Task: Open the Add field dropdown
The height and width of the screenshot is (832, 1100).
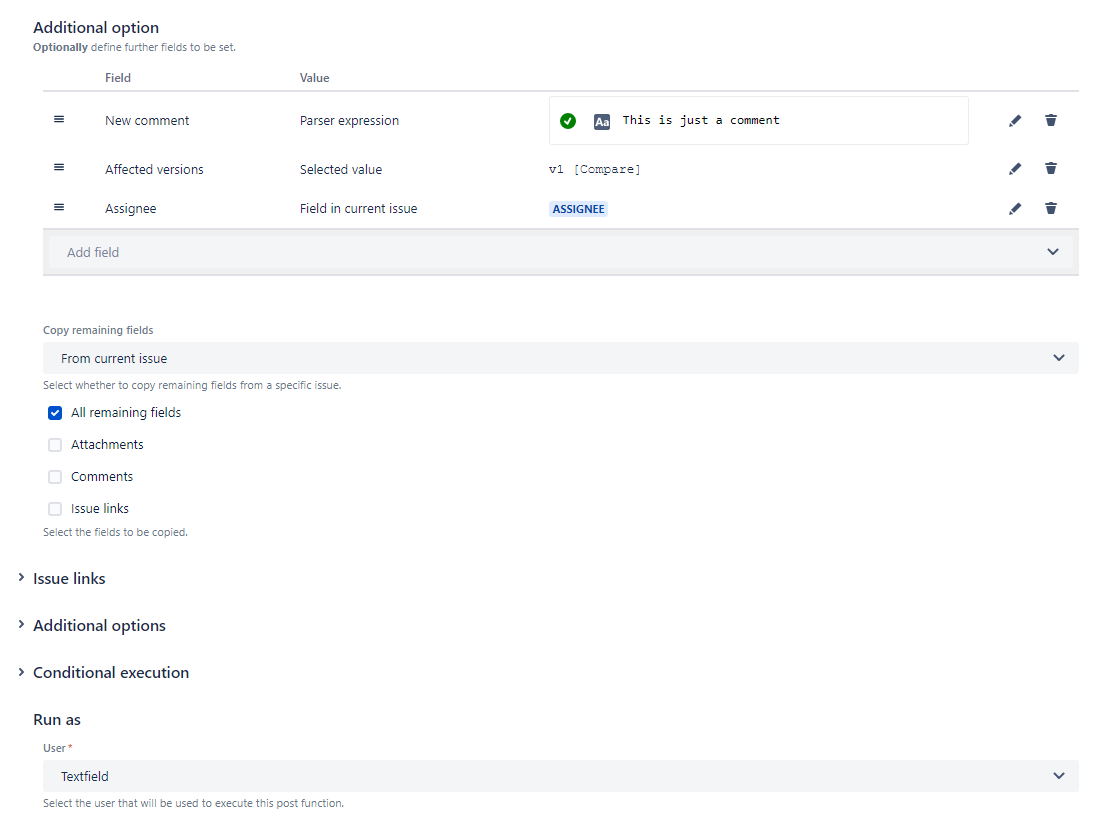Action: (x=561, y=252)
